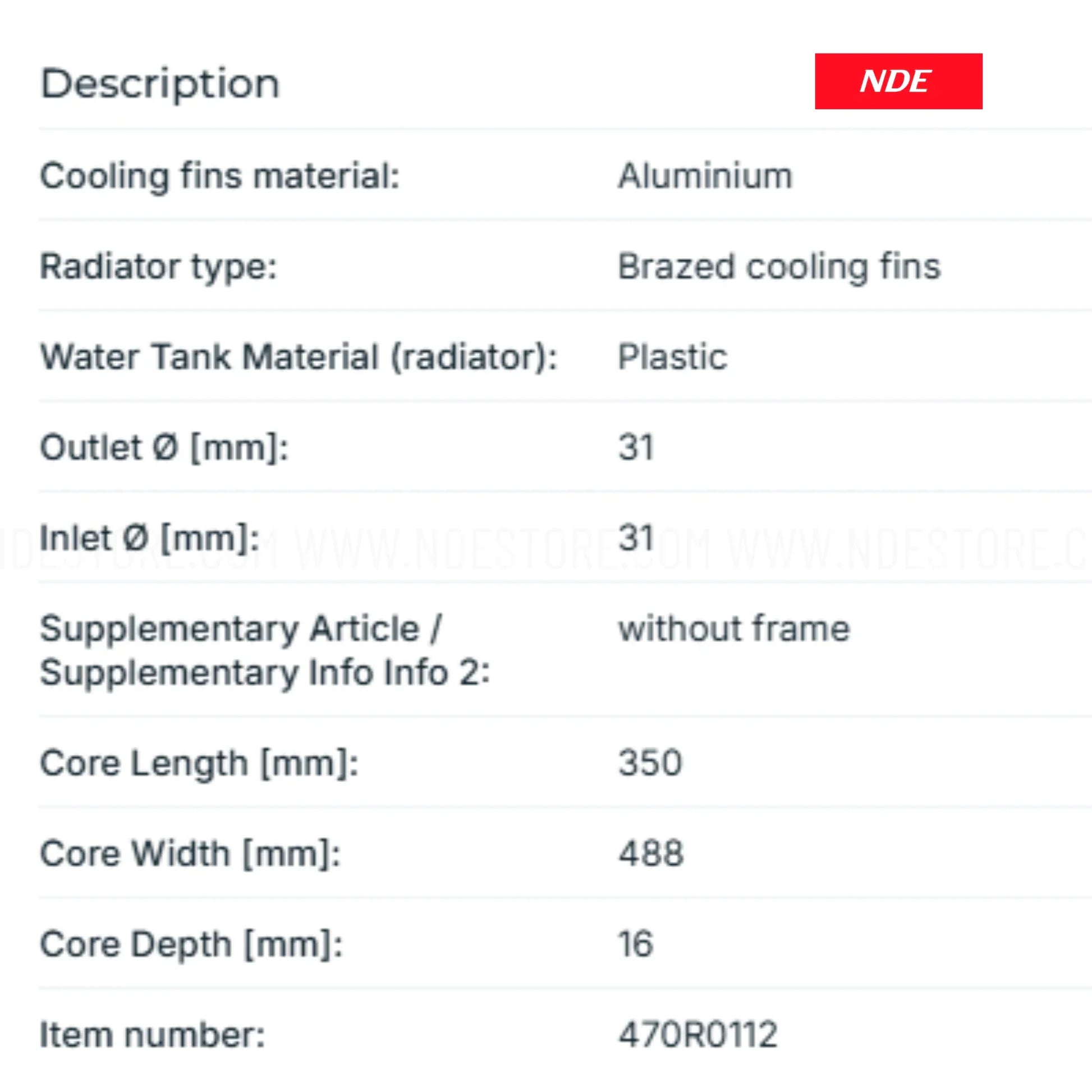Viewport: 1092px width, 1092px height.
Task: Click the Cooling fins material label
Action: [221, 176]
